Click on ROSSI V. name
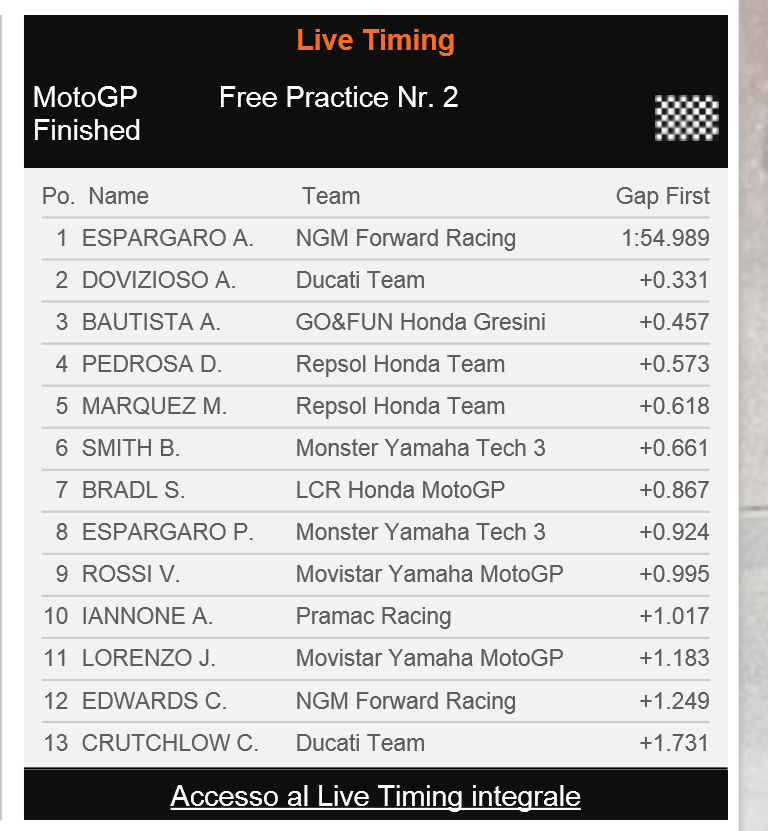Viewport: 768px width, 831px height. pyautogui.click(x=130, y=574)
